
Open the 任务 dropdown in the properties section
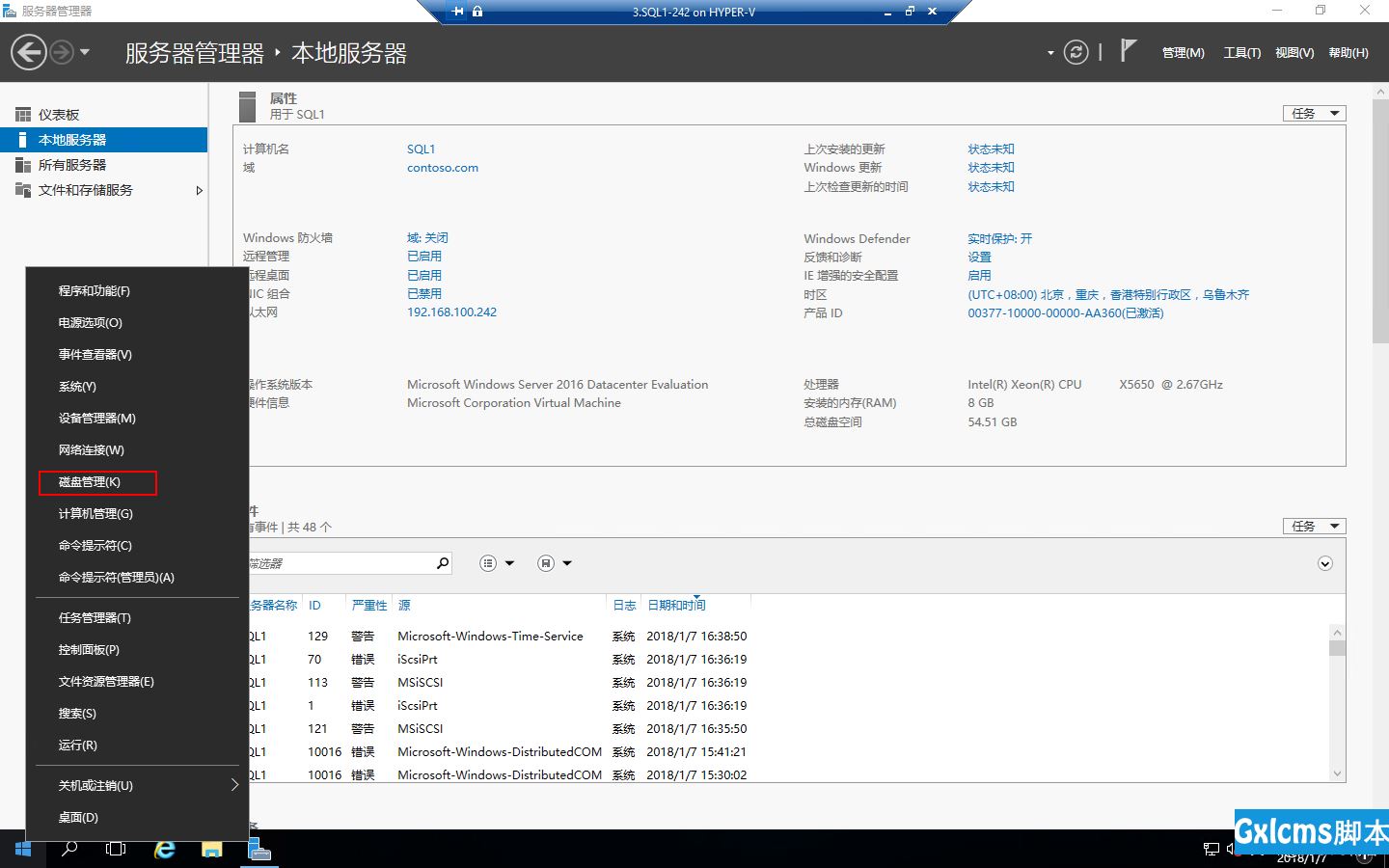pyautogui.click(x=1314, y=114)
